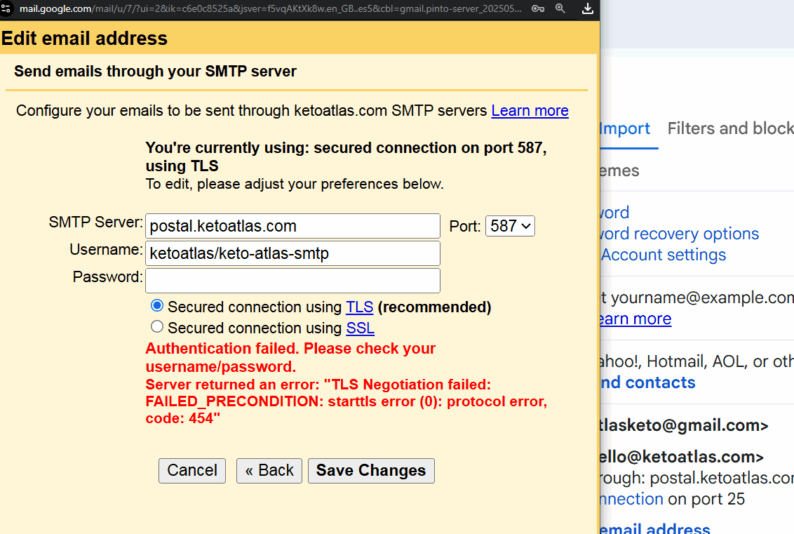The height and width of the screenshot is (534, 794).
Task: Click the mail.google.com URL text
Action: point(270,9)
